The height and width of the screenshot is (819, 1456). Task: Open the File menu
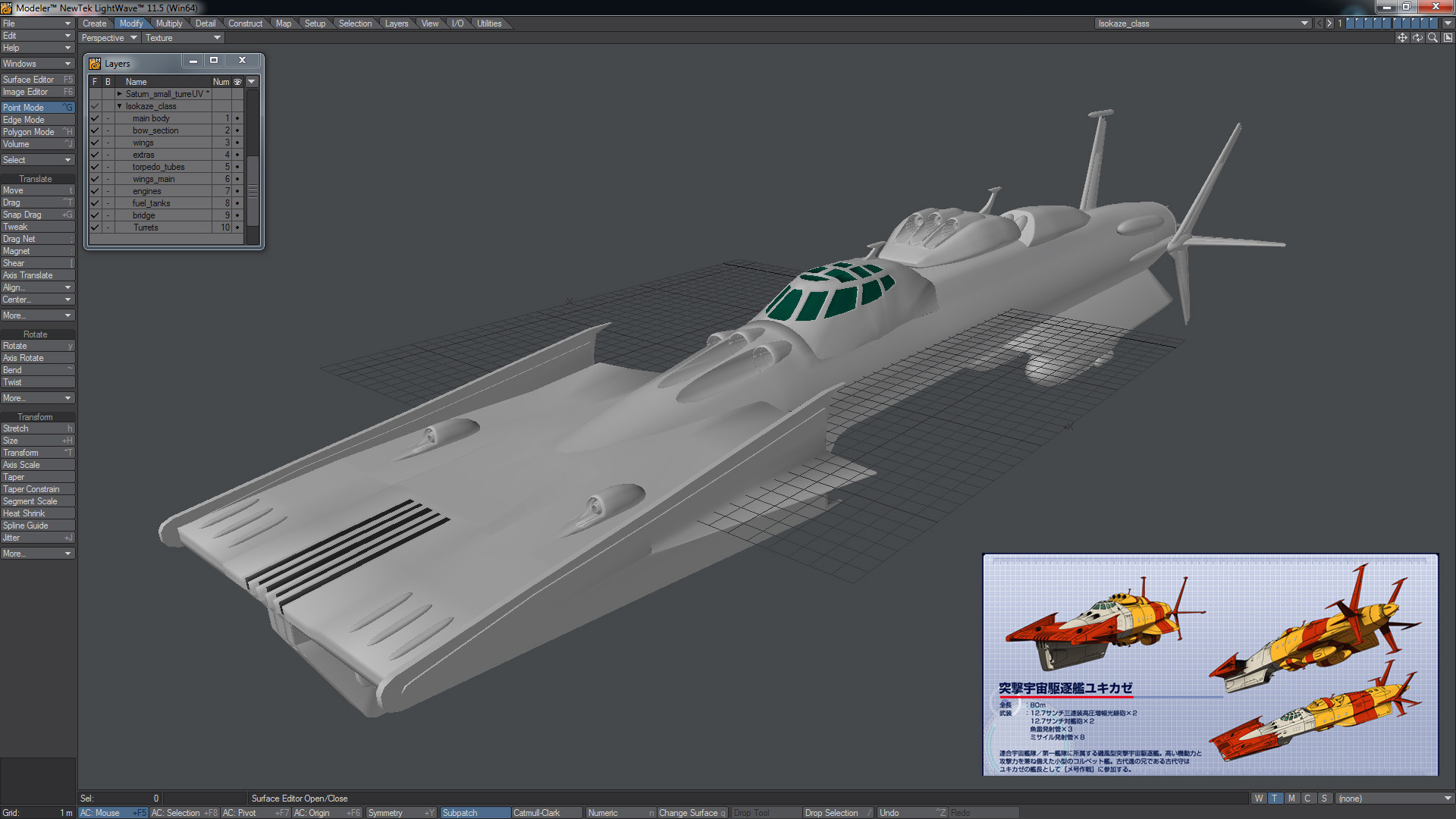tap(37, 24)
